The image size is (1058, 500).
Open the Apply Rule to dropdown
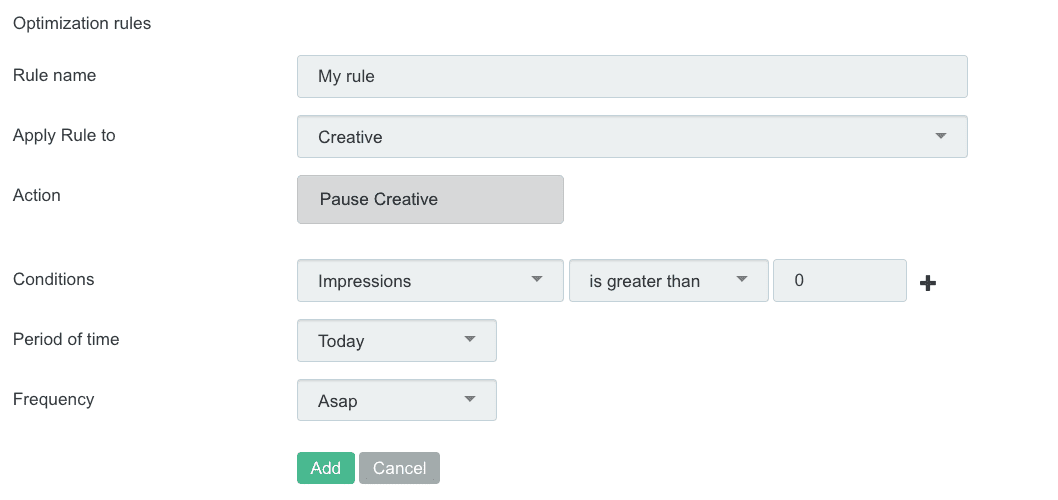(632, 137)
